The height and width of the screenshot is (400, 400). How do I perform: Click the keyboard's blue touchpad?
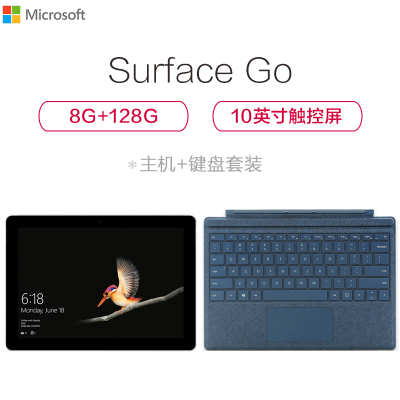click(300, 324)
